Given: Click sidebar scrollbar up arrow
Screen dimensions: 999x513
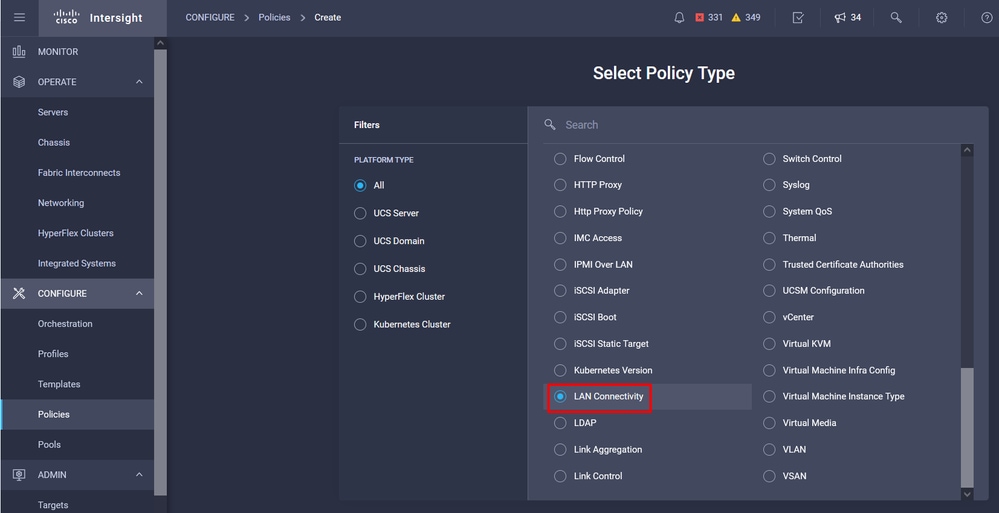Looking at the screenshot, I should tap(161, 43).
